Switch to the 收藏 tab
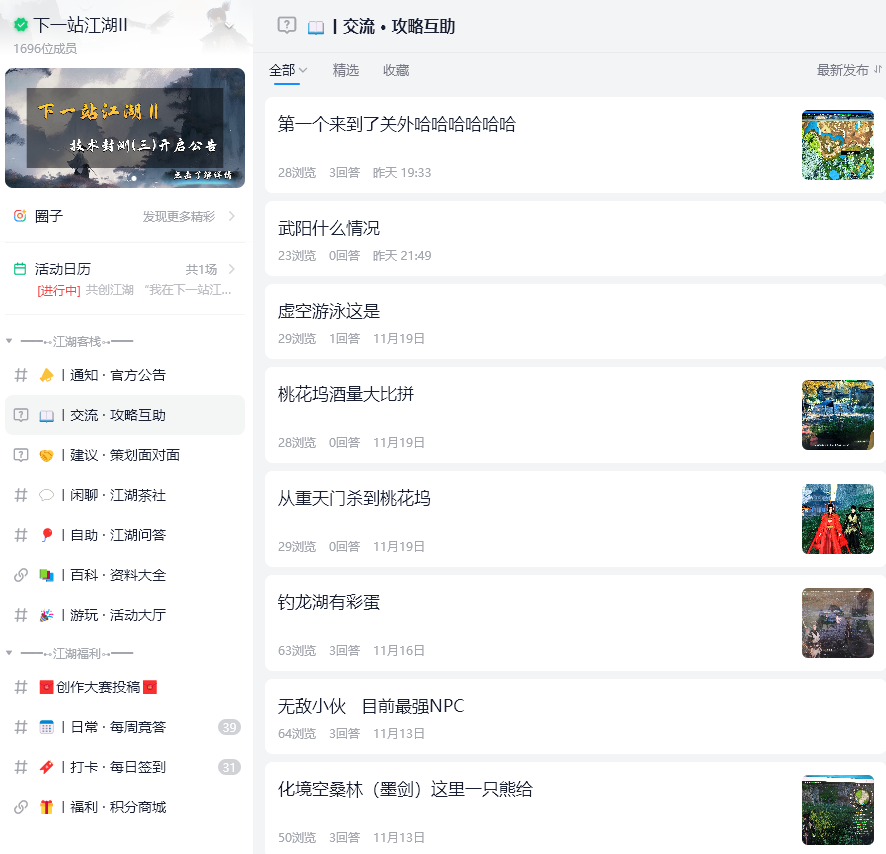The width and height of the screenshot is (886, 854). pyautogui.click(x=396, y=70)
